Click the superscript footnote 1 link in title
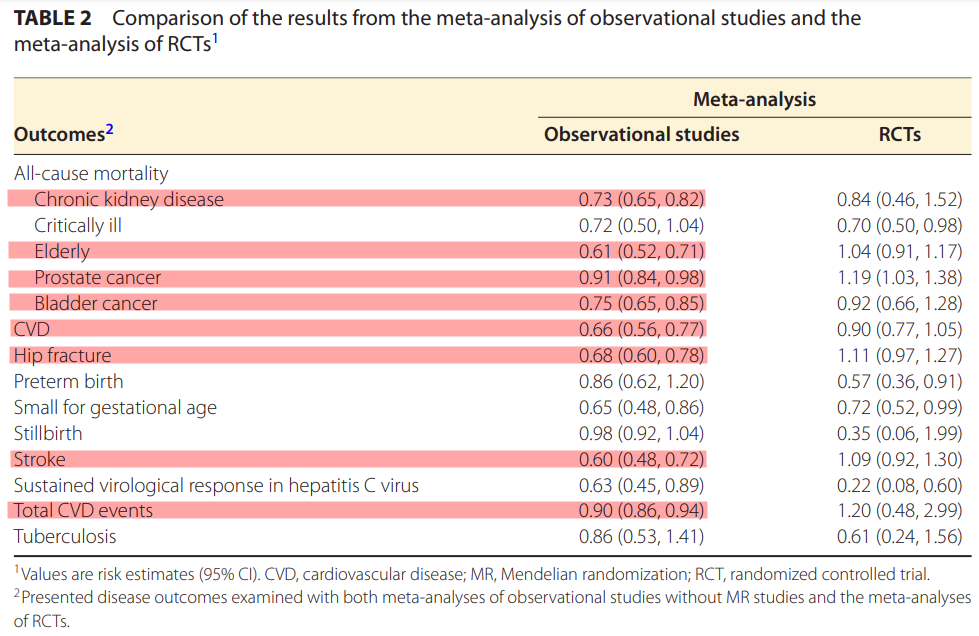Image resolution: width=979 pixels, height=636 pixels. coord(215,41)
